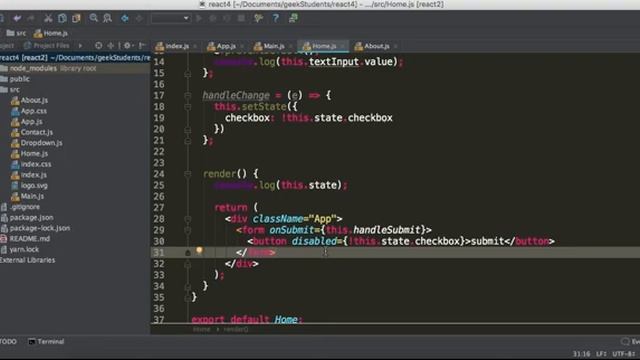
Task: Click the Run with coverage icon
Action: coord(227,18)
